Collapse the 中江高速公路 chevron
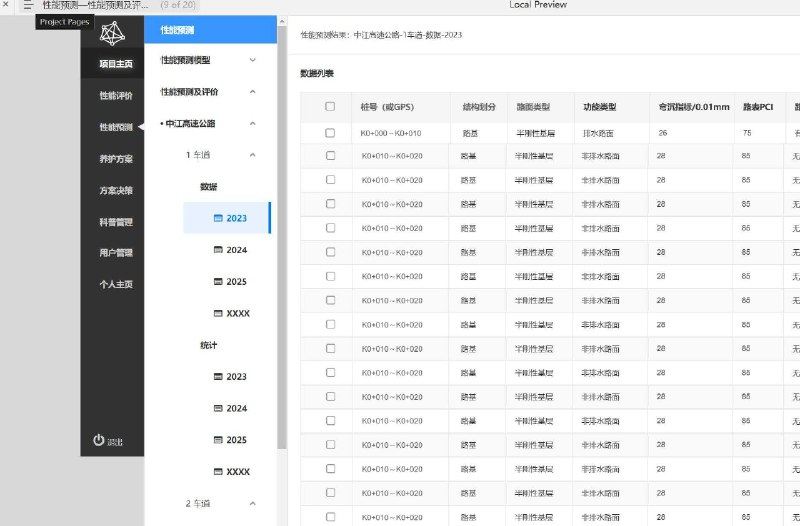Viewport: 800px width, 526px height. tap(253, 123)
